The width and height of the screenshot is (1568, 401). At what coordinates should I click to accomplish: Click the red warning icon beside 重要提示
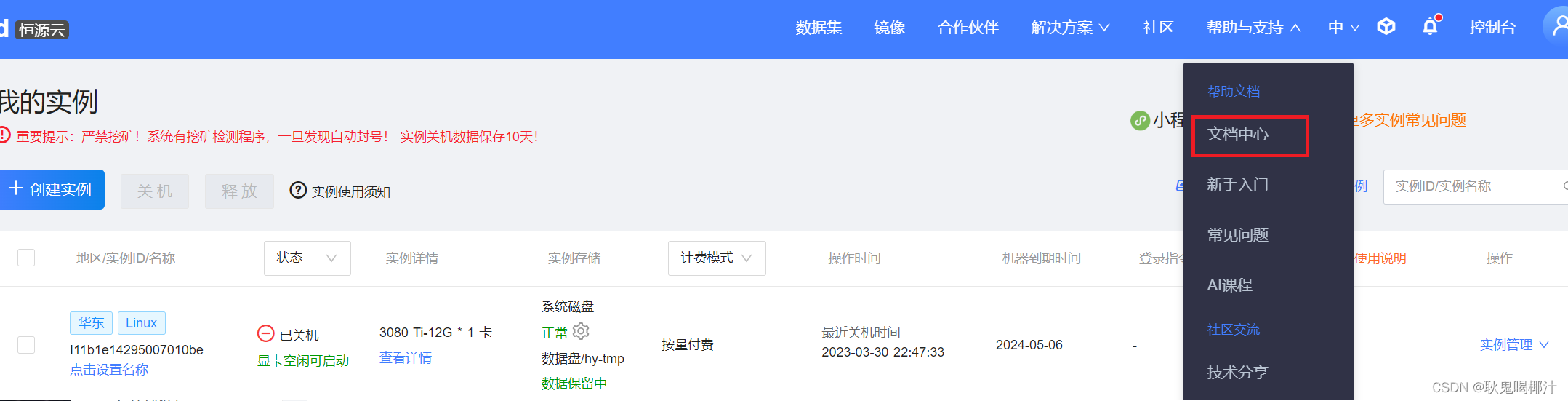pos(4,135)
